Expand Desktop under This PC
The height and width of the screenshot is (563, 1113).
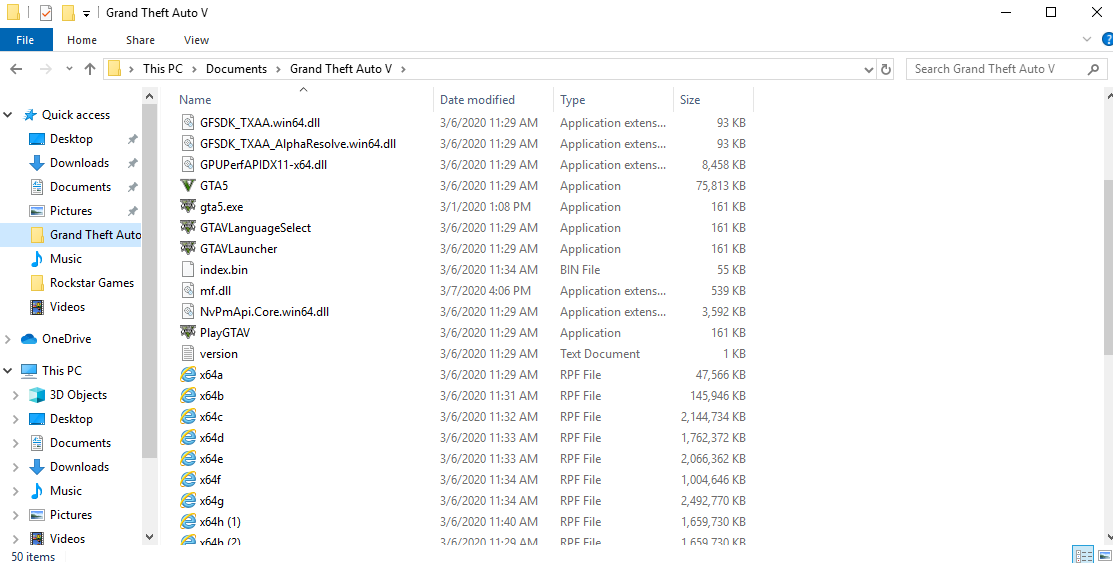coord(16,419)
